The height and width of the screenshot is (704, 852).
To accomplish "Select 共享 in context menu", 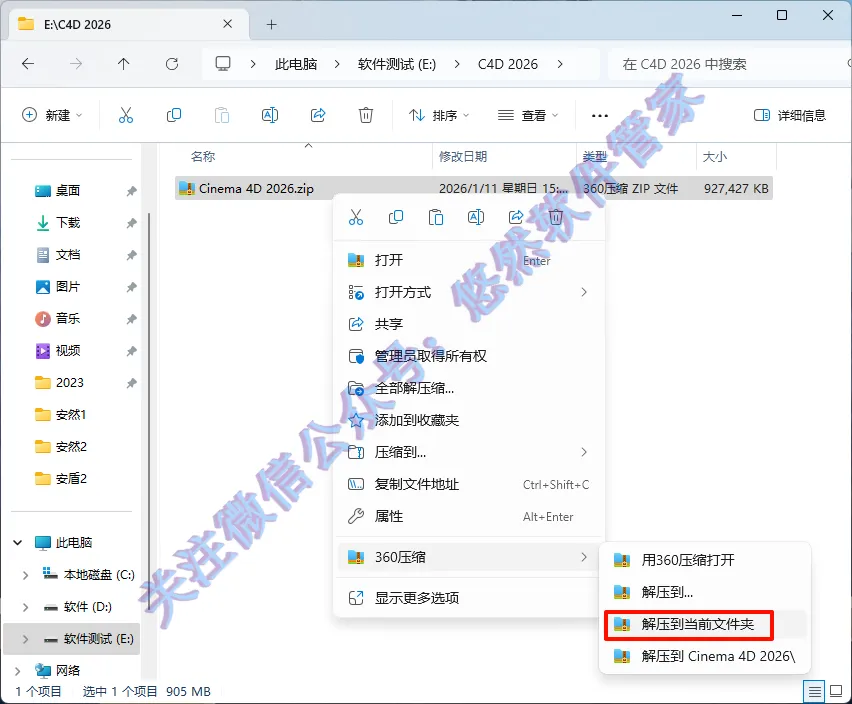I will 468,324.
